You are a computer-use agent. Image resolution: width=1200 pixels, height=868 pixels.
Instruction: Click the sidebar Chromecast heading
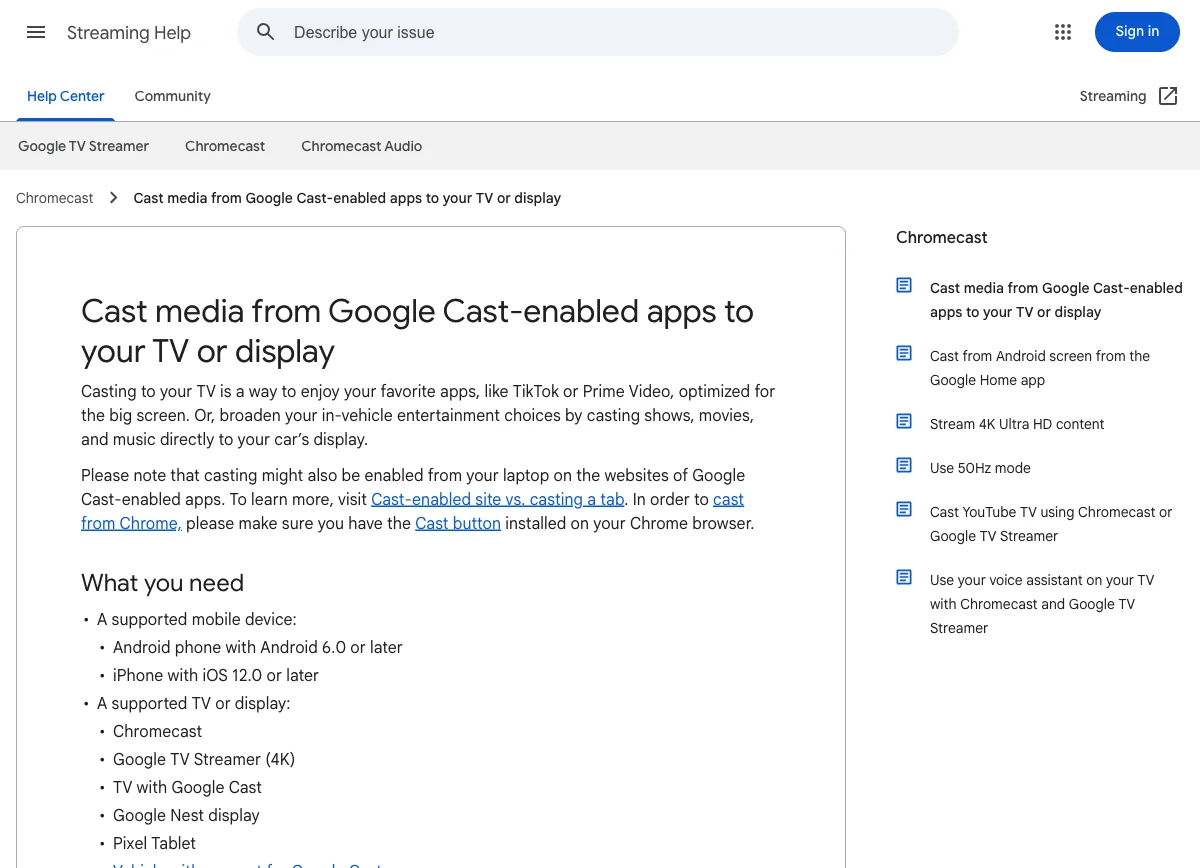click(x=942, y=237)
